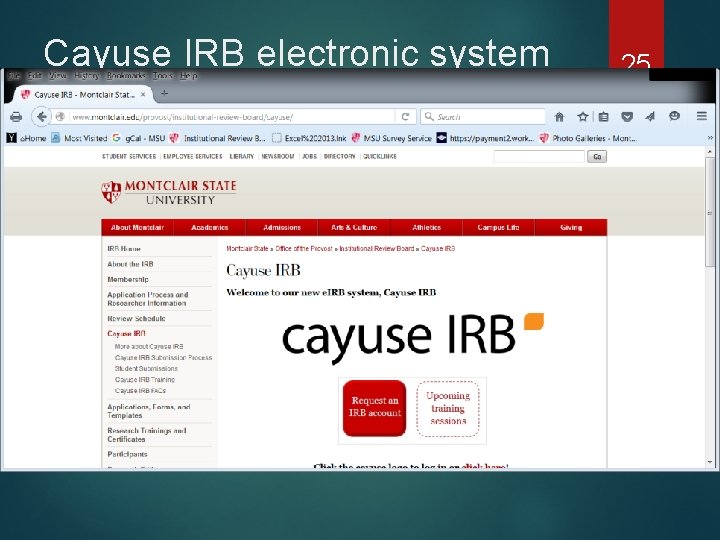Open the Quicklinks link
The image size is (720, 540).
[380, 157]
